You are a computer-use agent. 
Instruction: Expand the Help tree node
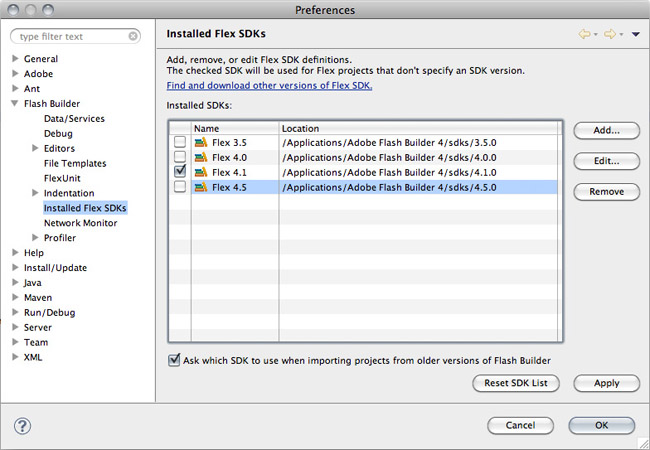click(x=15, y=252)
